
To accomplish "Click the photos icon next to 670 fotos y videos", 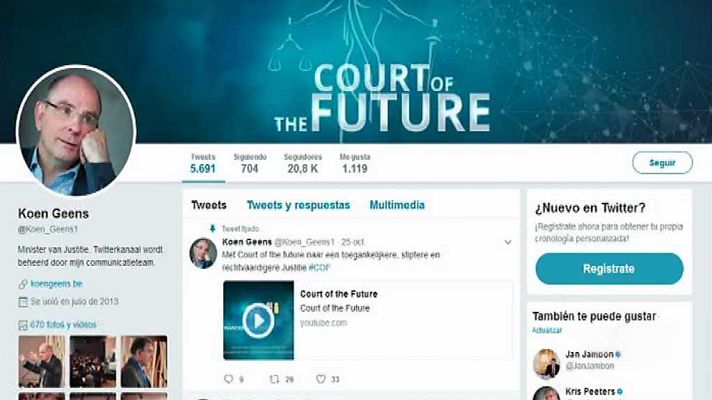I will click(x=23, y=325).
